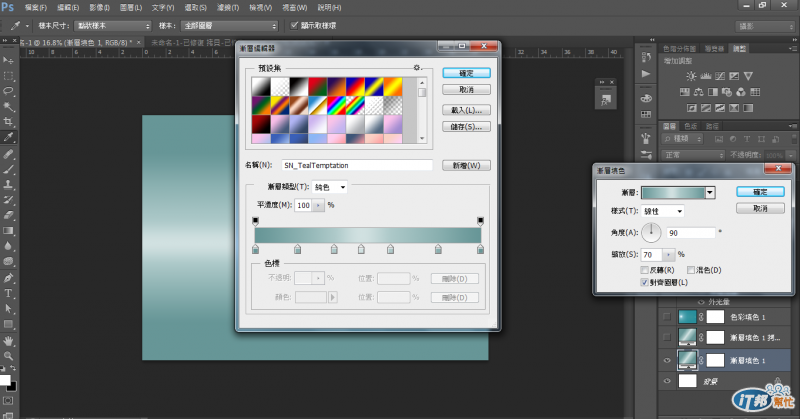800x419 pixels.
Task: Select the Eraser tool
Action: click(x=8, y=215)
